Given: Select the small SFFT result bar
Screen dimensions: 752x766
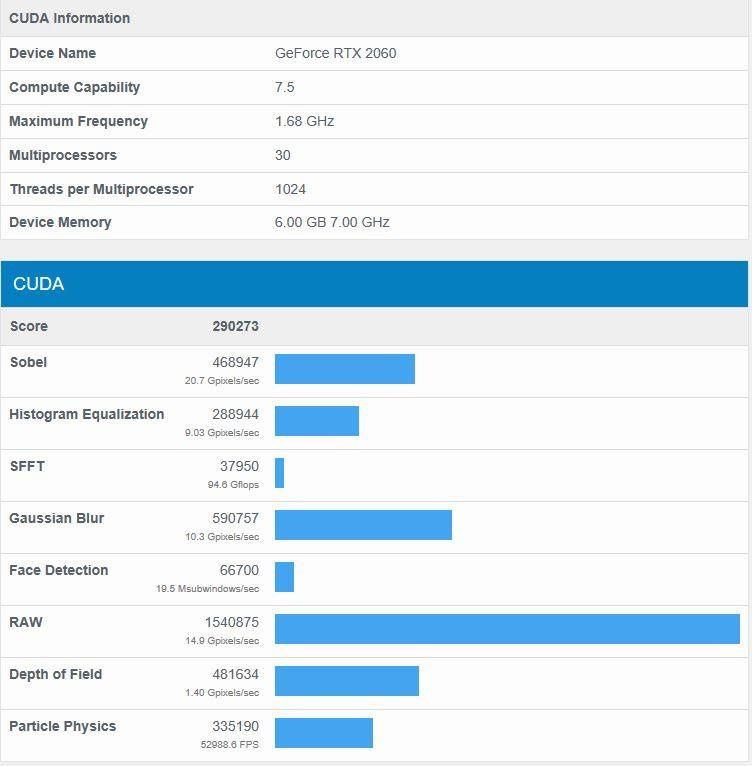Looking at the screenshot, I should [280, 473].
